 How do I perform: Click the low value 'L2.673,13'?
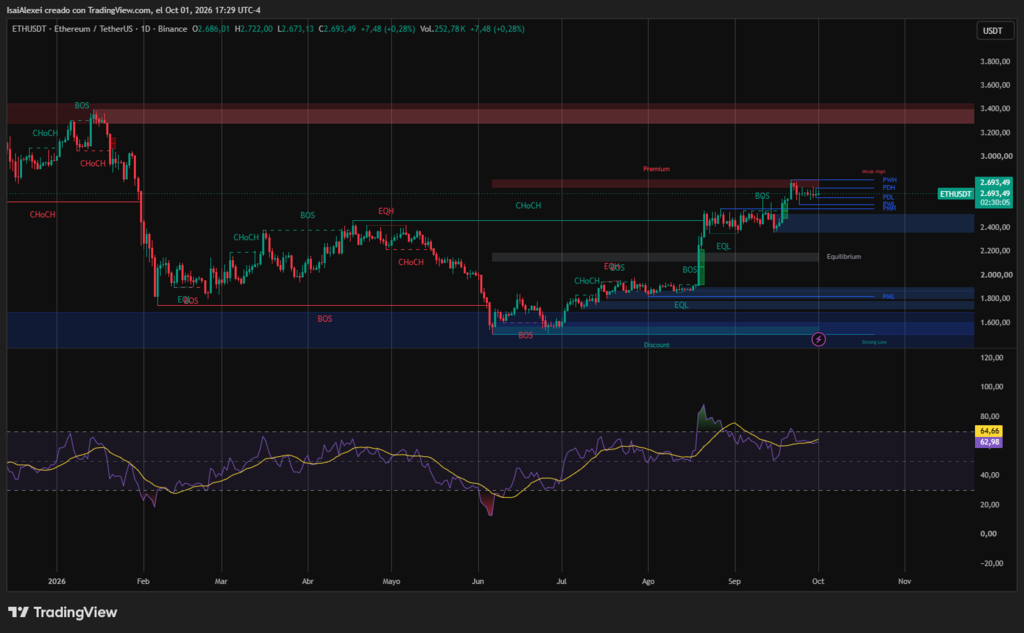pyautogui.click(x=295, y=29)
